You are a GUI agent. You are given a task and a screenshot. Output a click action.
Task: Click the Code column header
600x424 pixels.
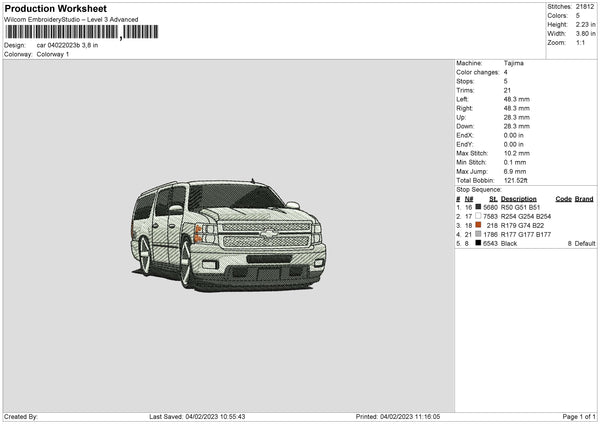click(x=563, y=198)
